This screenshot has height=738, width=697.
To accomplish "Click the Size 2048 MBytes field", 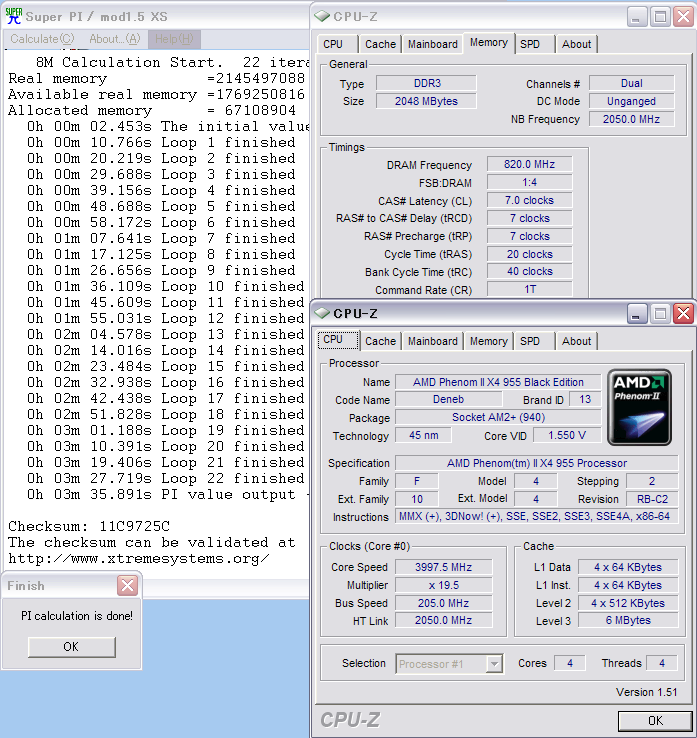I will [x=426, y=101].
